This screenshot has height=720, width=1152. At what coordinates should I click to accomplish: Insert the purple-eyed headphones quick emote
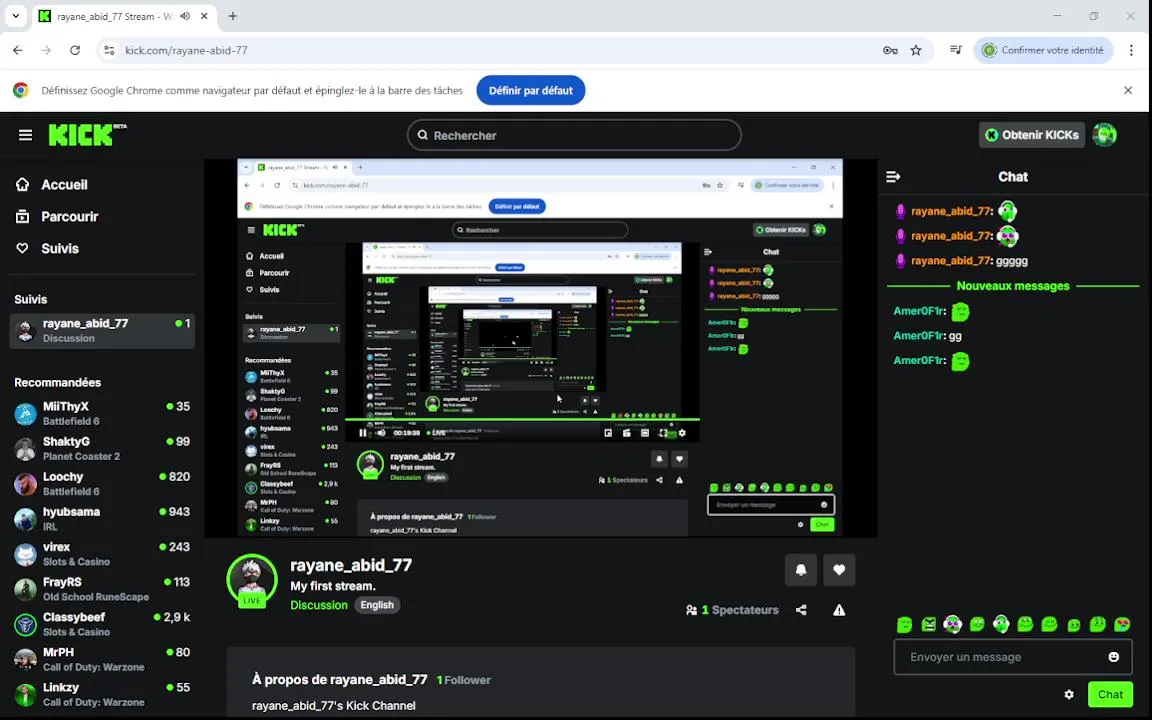tap(953, 624)
